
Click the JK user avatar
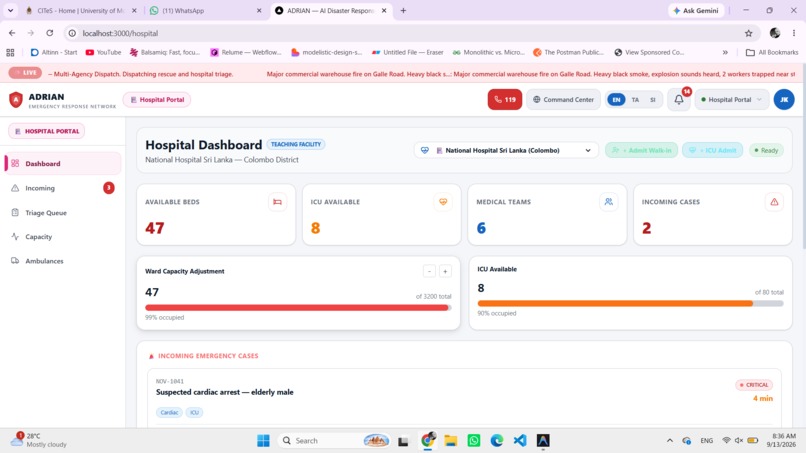click(x=784, y=100)
